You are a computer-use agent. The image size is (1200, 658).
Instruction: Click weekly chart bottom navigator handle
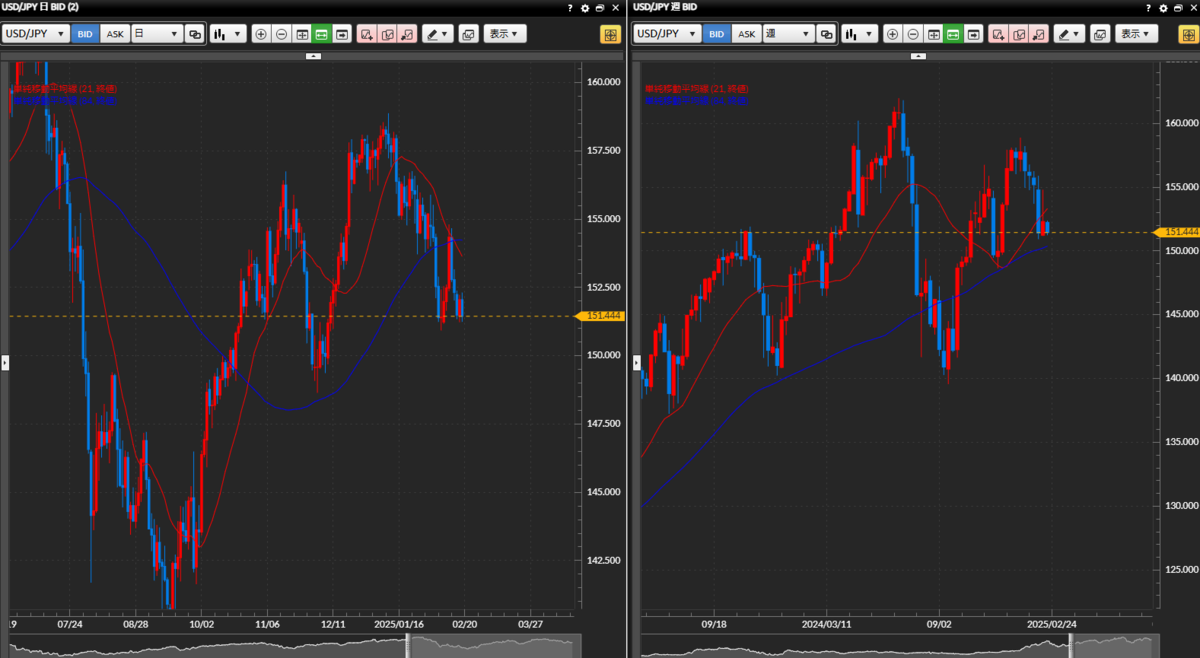click(1072, 645)
